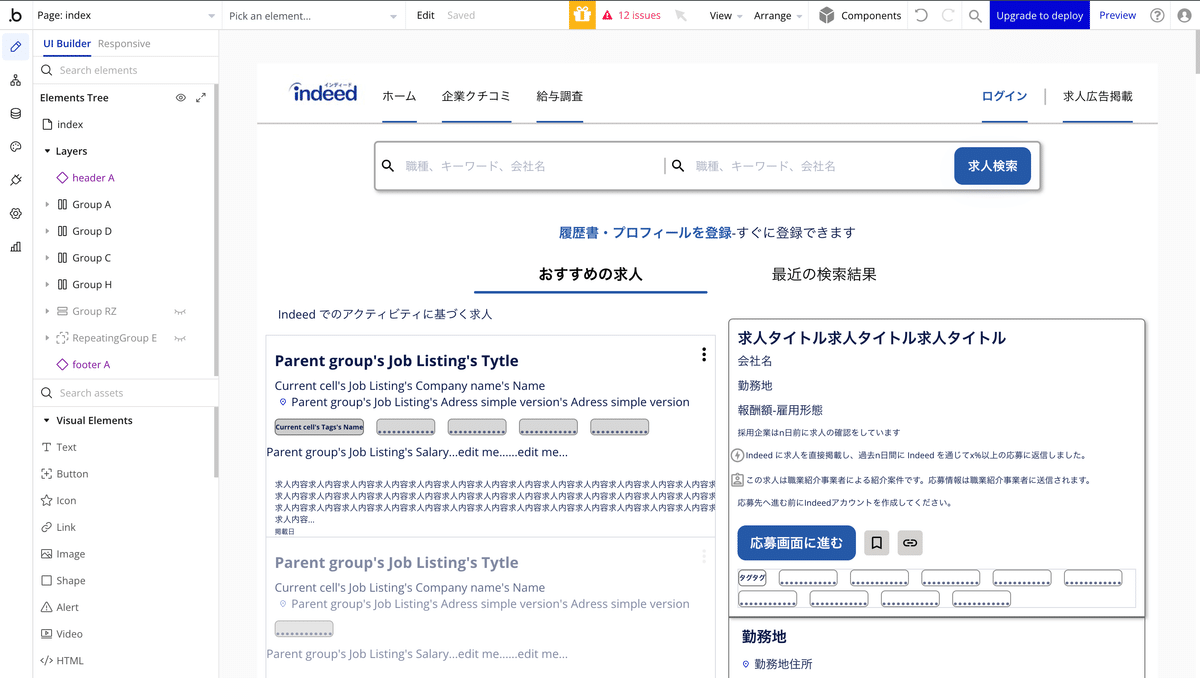Open the Pick an element dropdown
This screenshot has height=678, width=1200.
313,15
